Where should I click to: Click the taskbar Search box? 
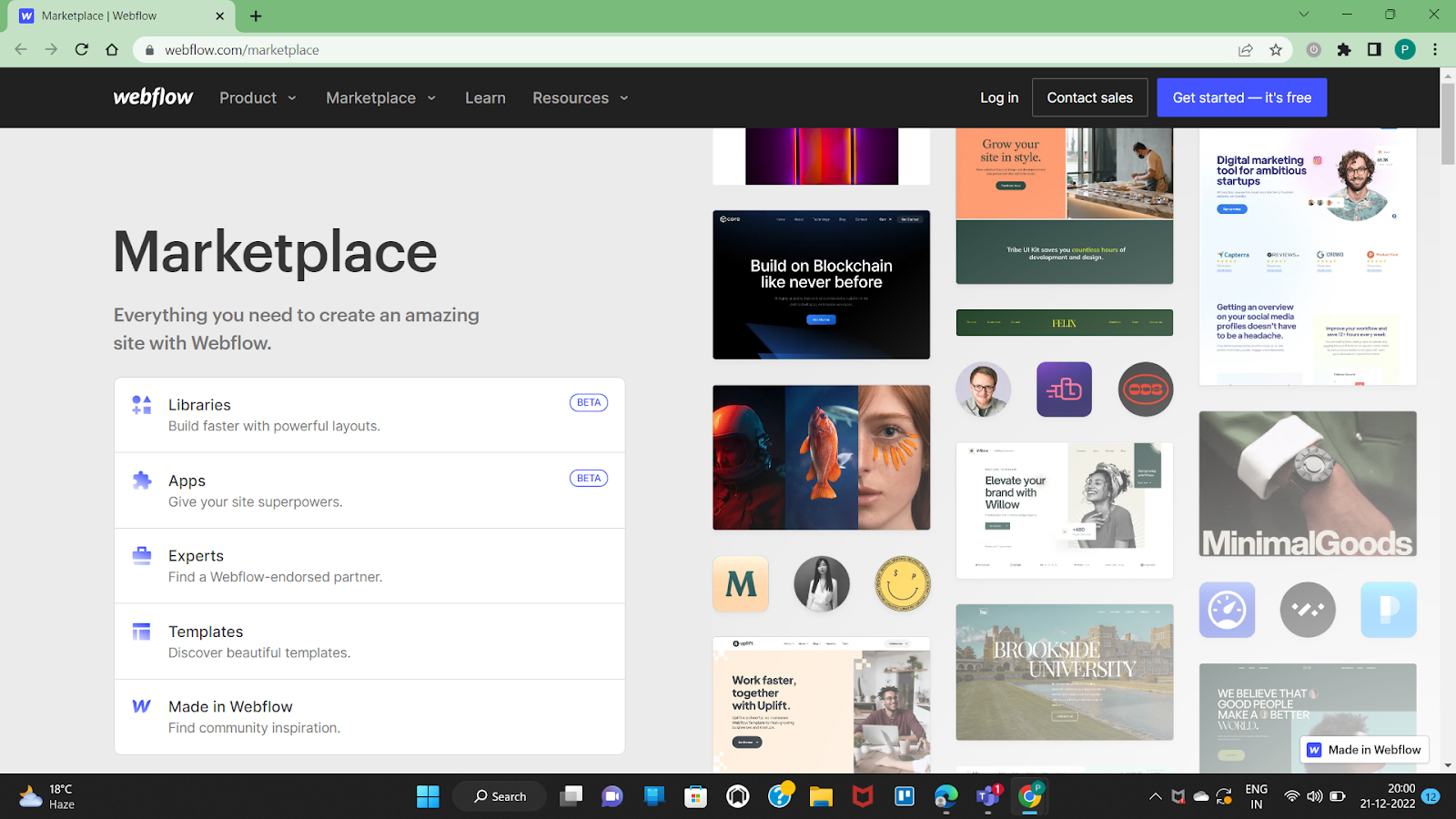coord(500,796)
